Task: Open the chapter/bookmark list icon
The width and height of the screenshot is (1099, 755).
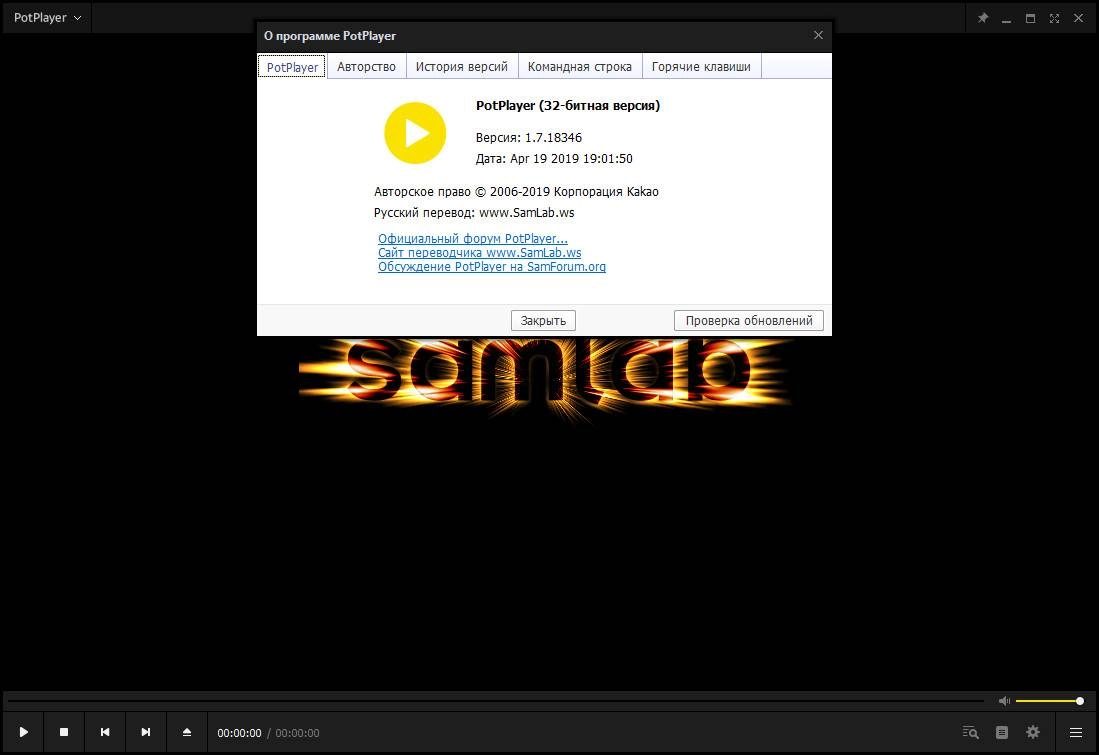Action: pyautogui.click(x=1002, y=733)
